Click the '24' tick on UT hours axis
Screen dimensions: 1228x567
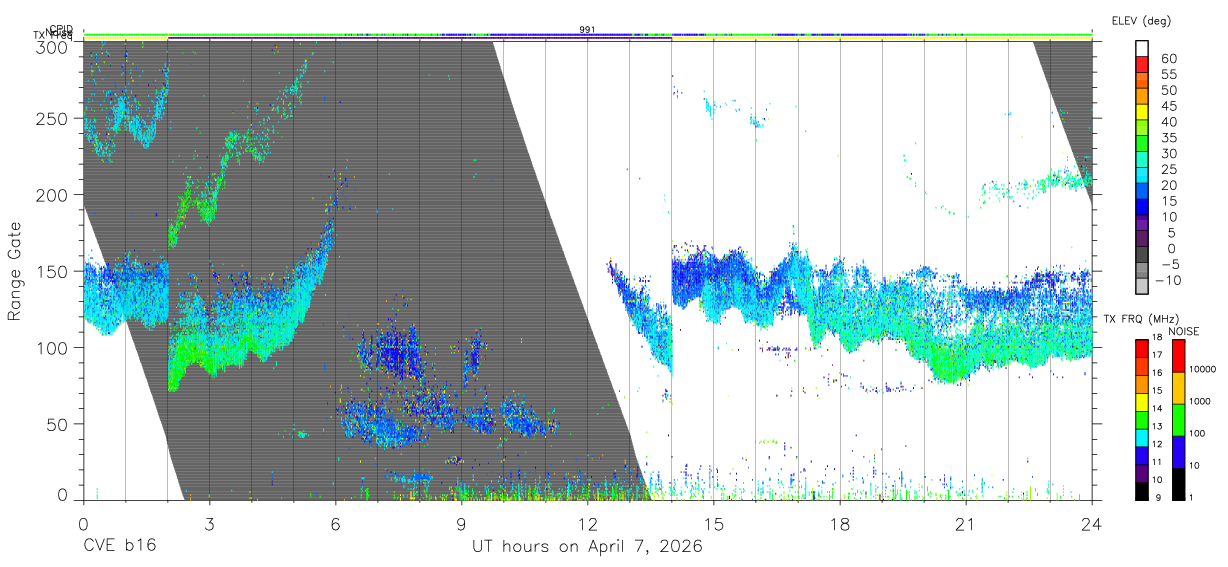(1092, 524)
